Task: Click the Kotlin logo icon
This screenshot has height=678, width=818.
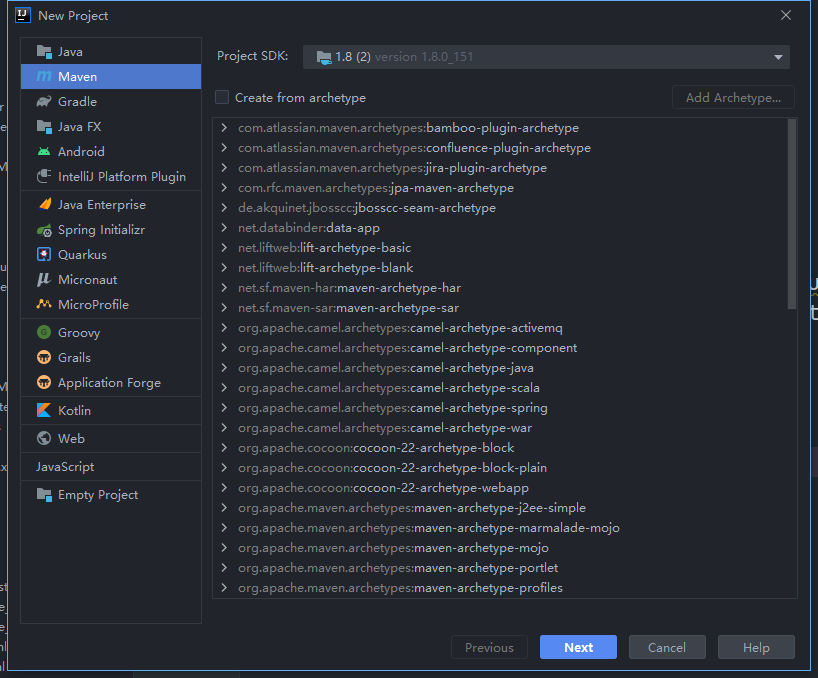Action: [x=44, y=410]
